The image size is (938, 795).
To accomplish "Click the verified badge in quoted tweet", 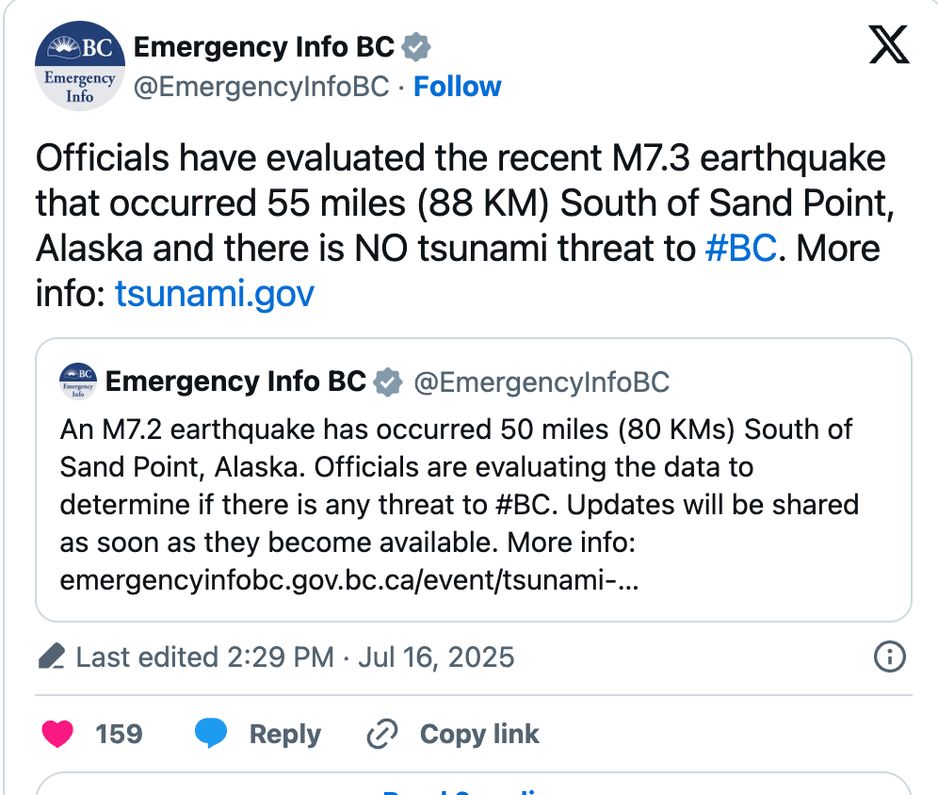I will pos(388,382).
